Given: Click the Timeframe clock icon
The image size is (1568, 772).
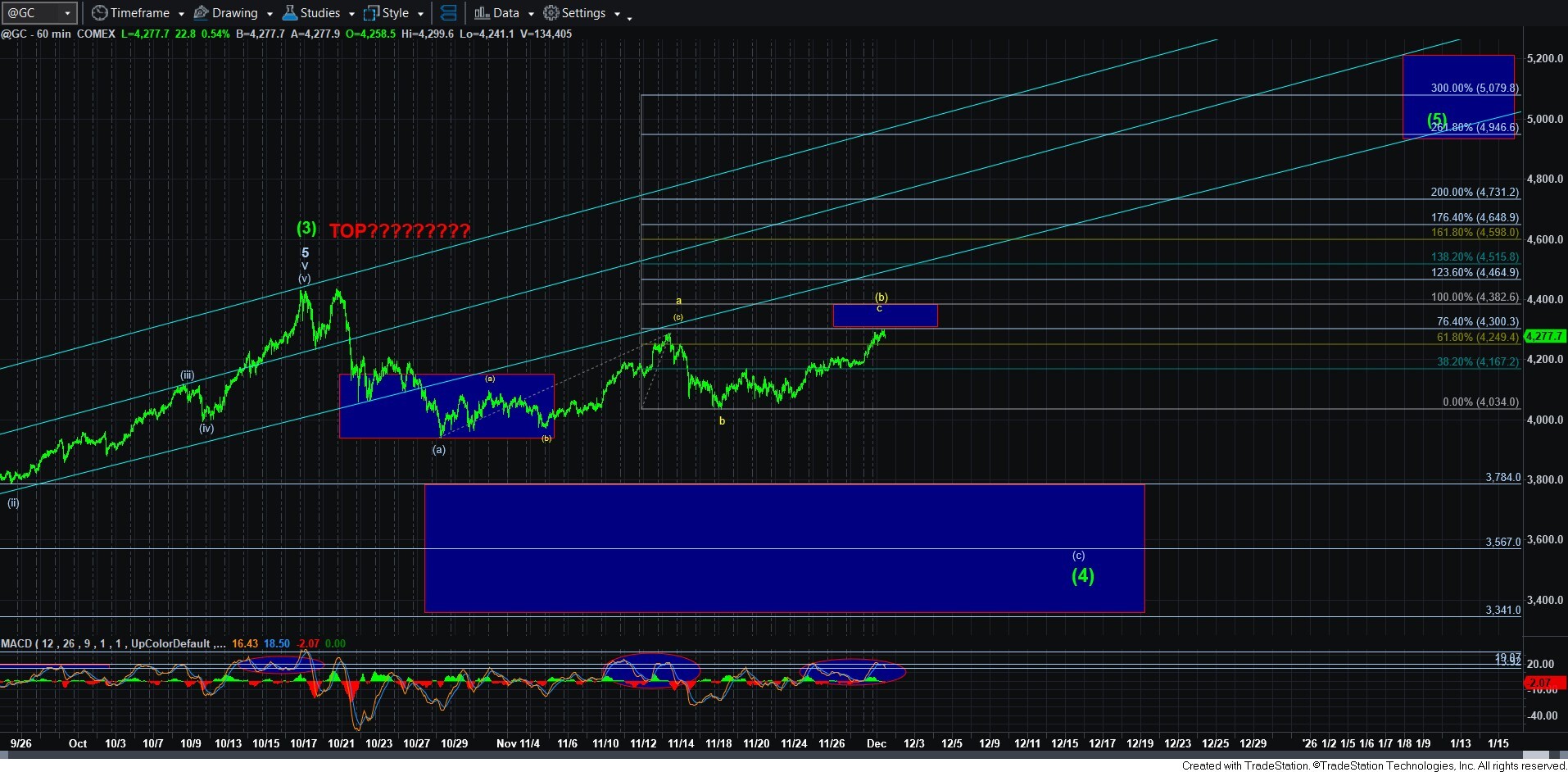Looking at the screenshot, I should pyautogui.click(x=99, y=13).
